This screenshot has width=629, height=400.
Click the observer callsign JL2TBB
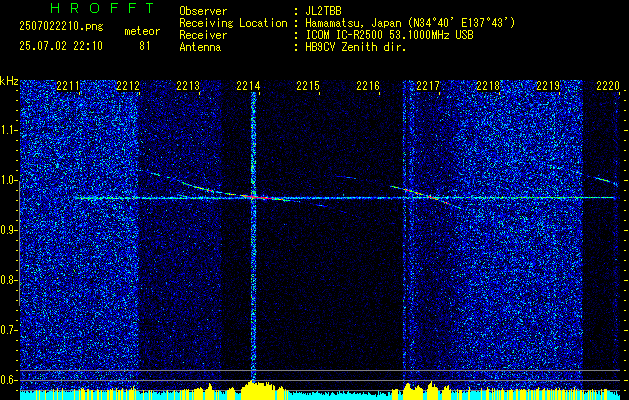pyautogui.click(x=323, y=11)
